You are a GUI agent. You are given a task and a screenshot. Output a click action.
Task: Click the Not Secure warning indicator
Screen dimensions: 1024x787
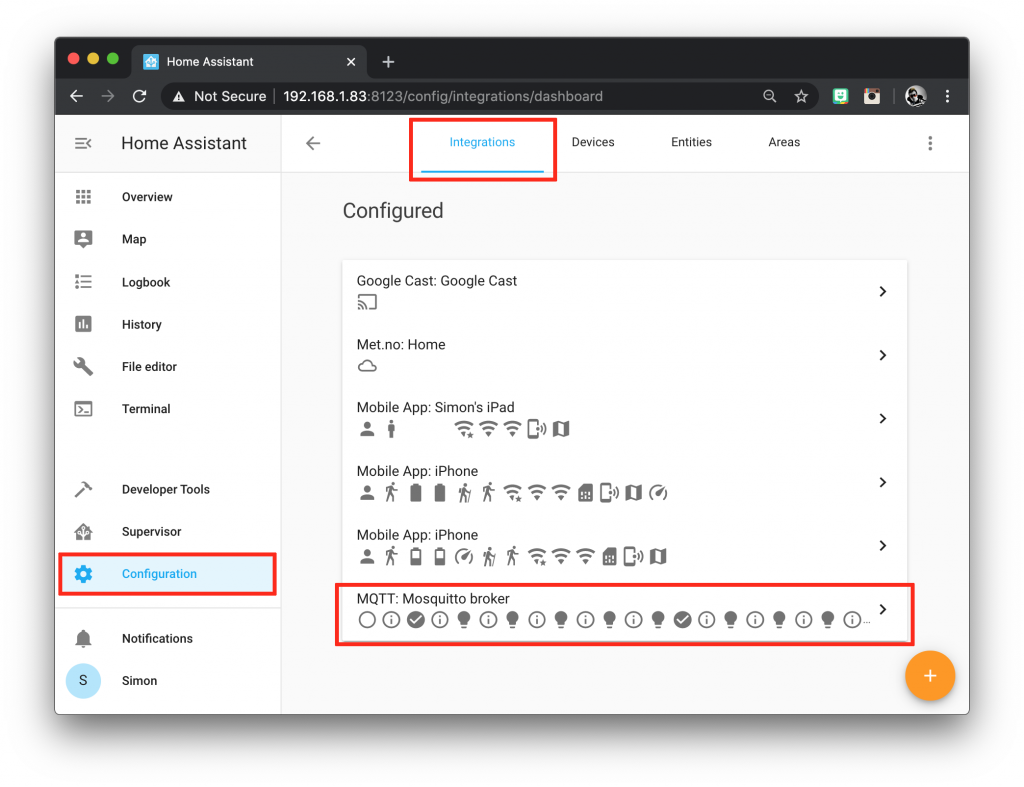[x=219, y=96]
